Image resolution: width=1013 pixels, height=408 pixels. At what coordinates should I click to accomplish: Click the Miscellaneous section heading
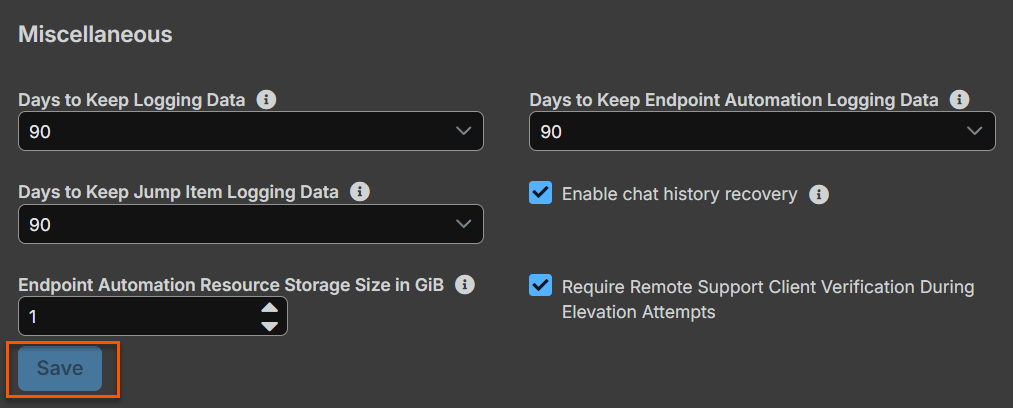pyautogui.click(x=95, y=34)
